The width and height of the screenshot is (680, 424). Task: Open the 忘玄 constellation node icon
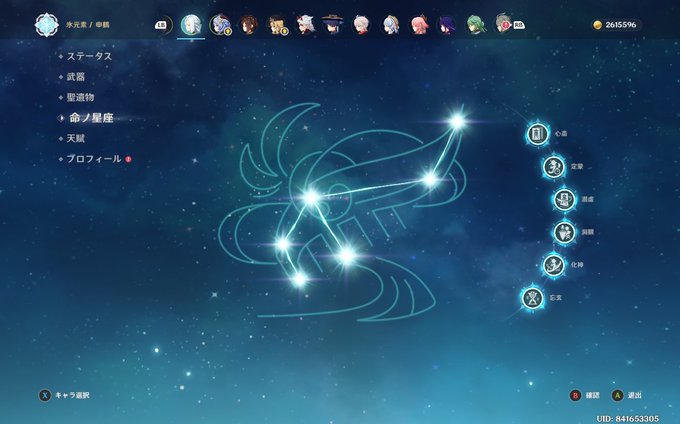533,298
